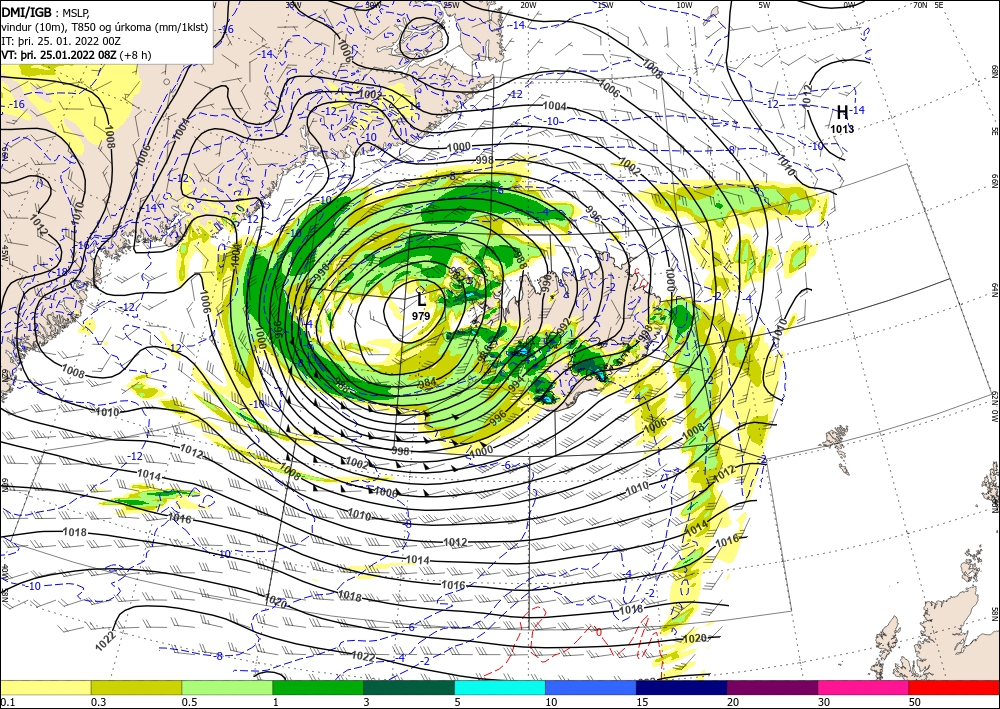The height and width of the screenshot is (709, 1000).
Task: Click the dark green 3–5 legend swatch
Action: tap(409, 687)
